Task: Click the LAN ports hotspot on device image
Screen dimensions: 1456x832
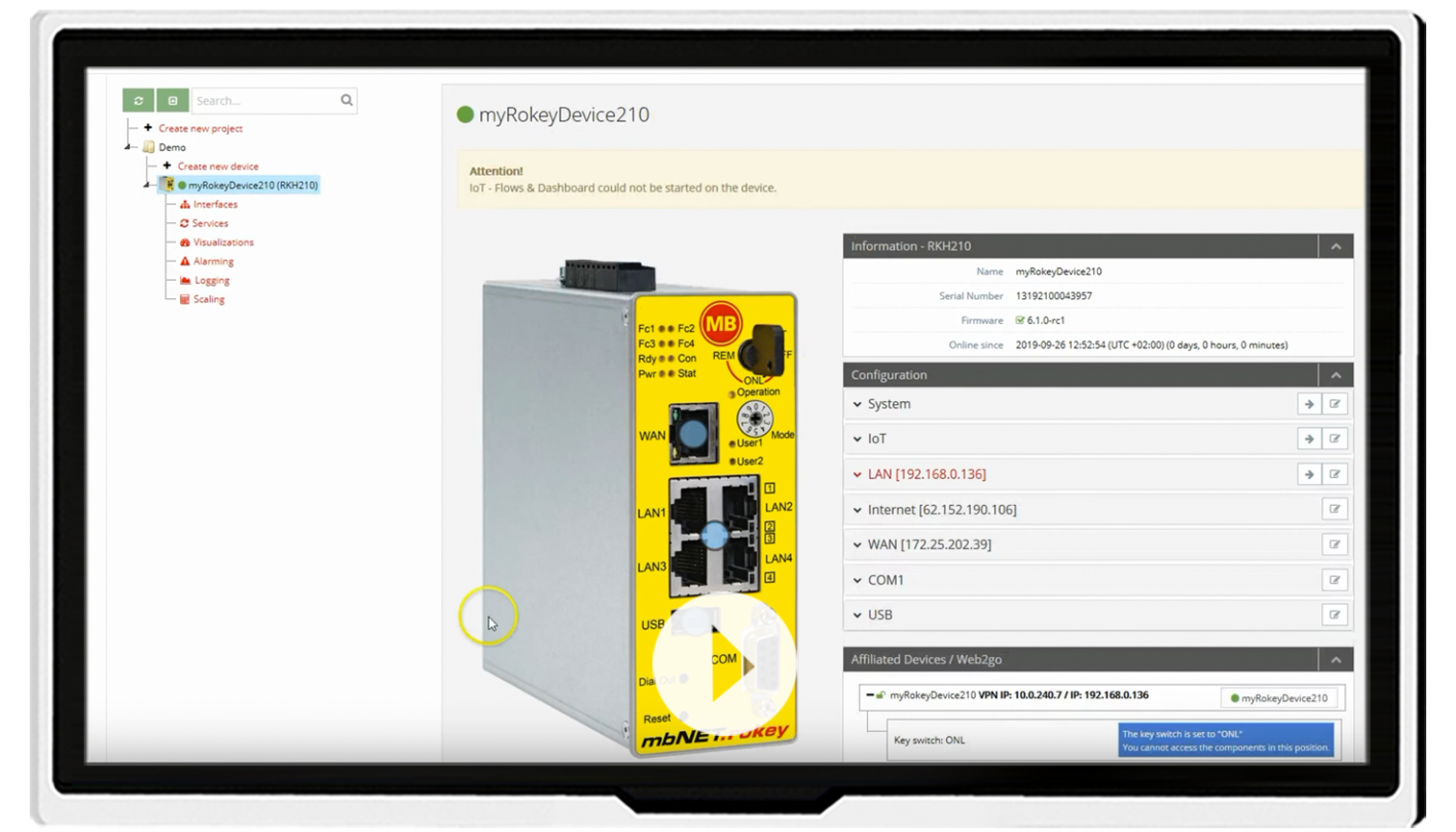Action: click(x=714, y=536)
